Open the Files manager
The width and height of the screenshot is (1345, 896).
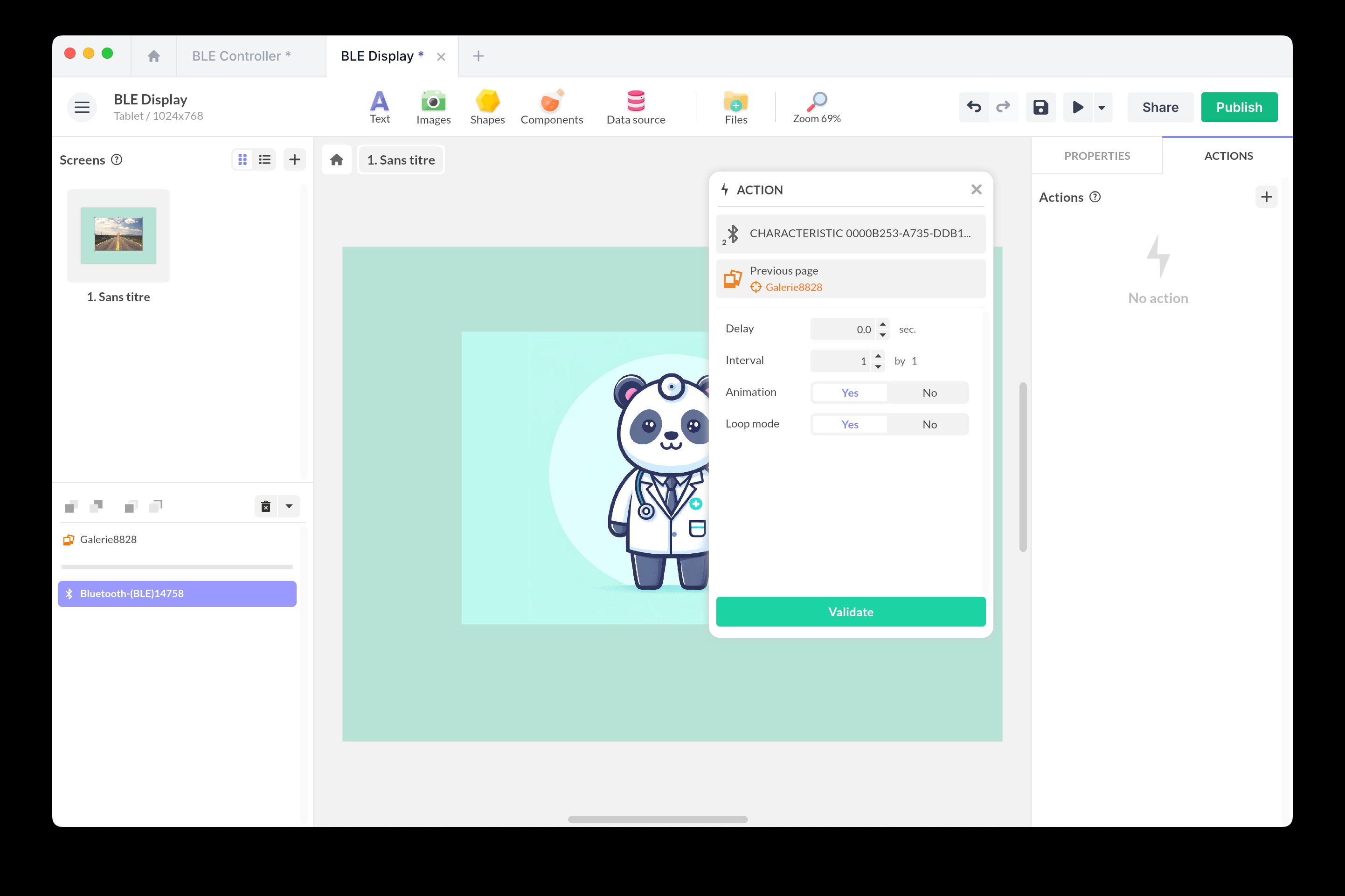coord(735,107)
